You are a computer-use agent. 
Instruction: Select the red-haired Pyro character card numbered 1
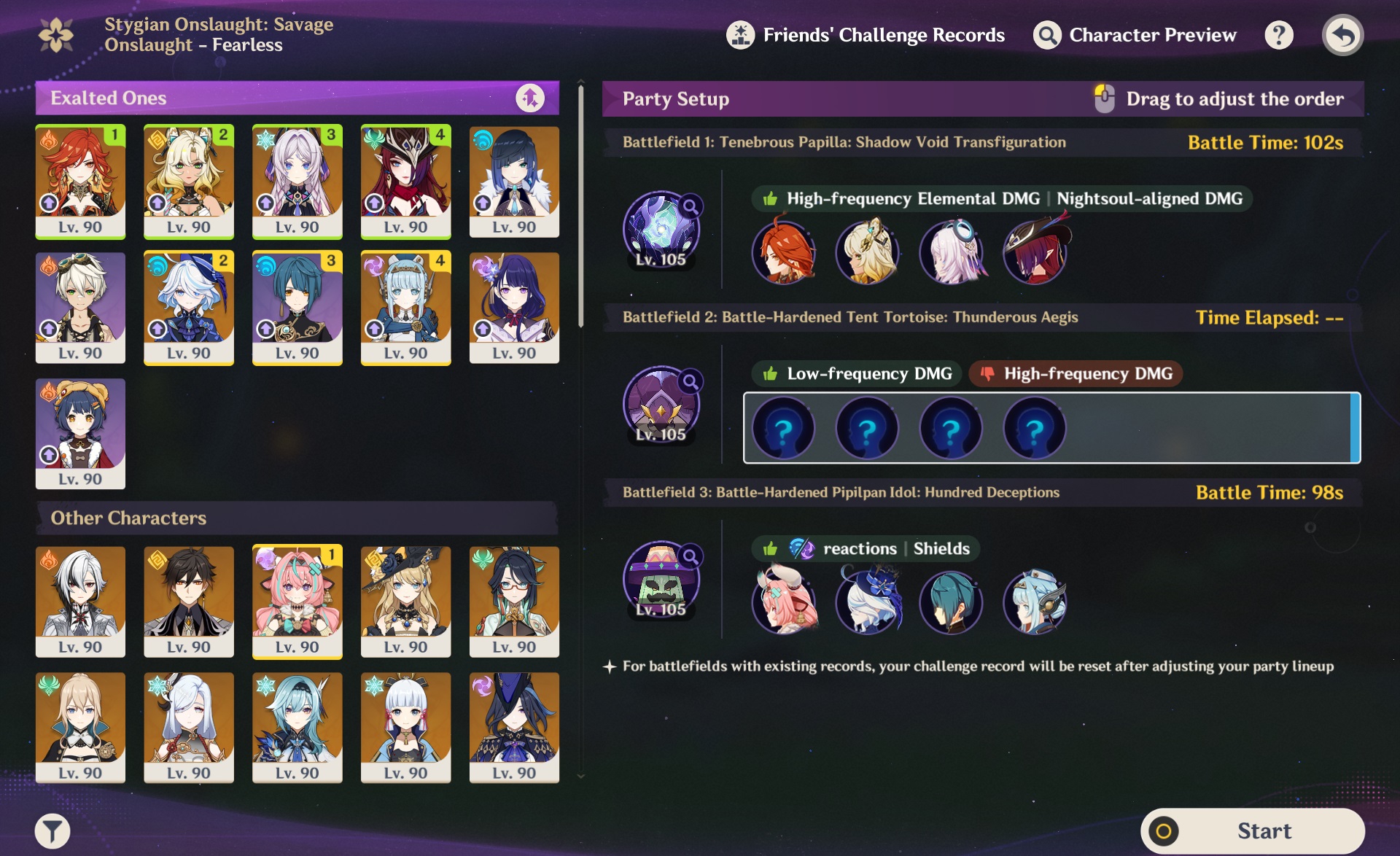(x=80, y=182)
